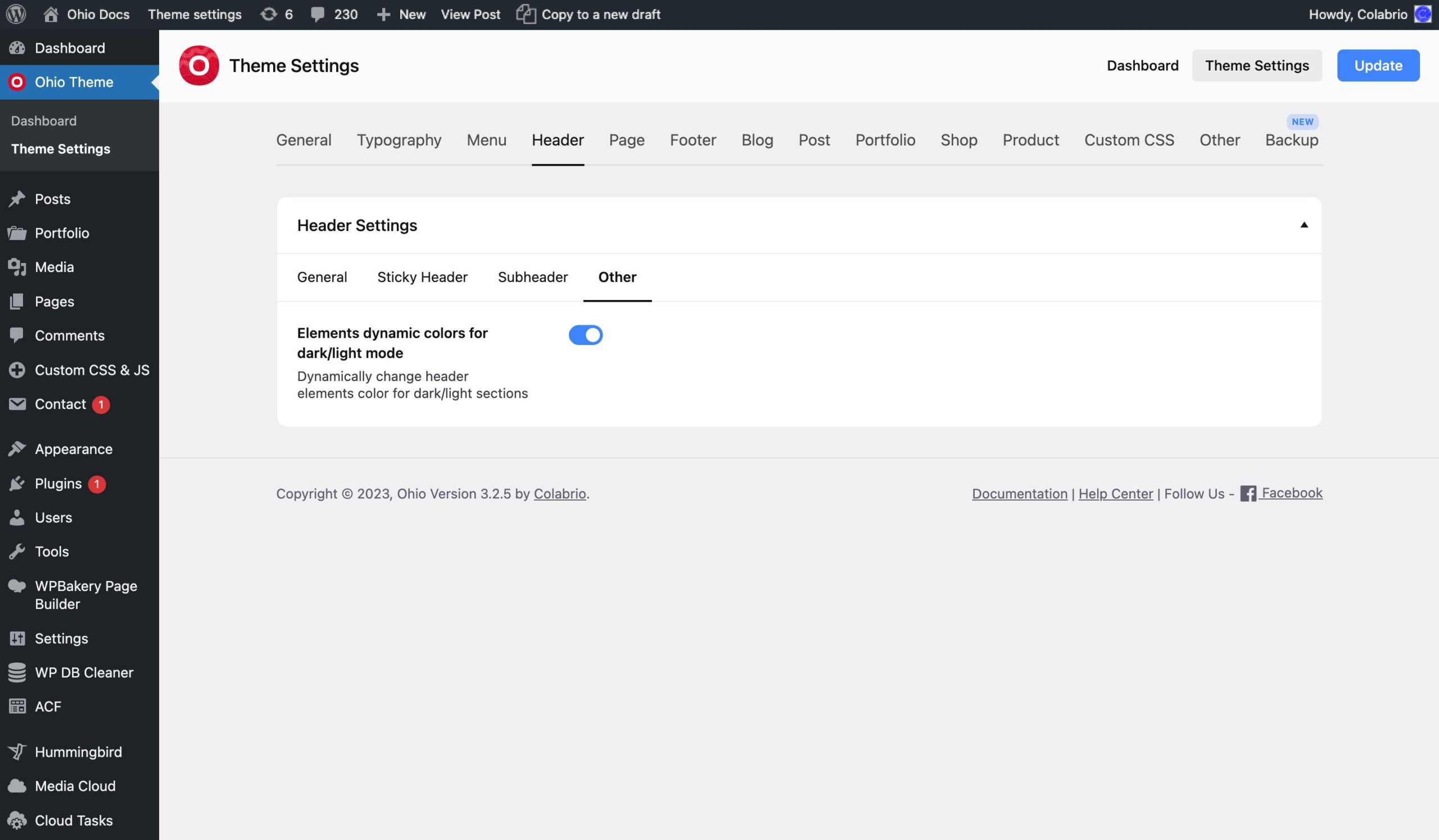Viewport: 1439px width, 840px height.
Task: Click the Howdy, Colabrio account text
Action: pyautogui.click(x=1358, y=14)
